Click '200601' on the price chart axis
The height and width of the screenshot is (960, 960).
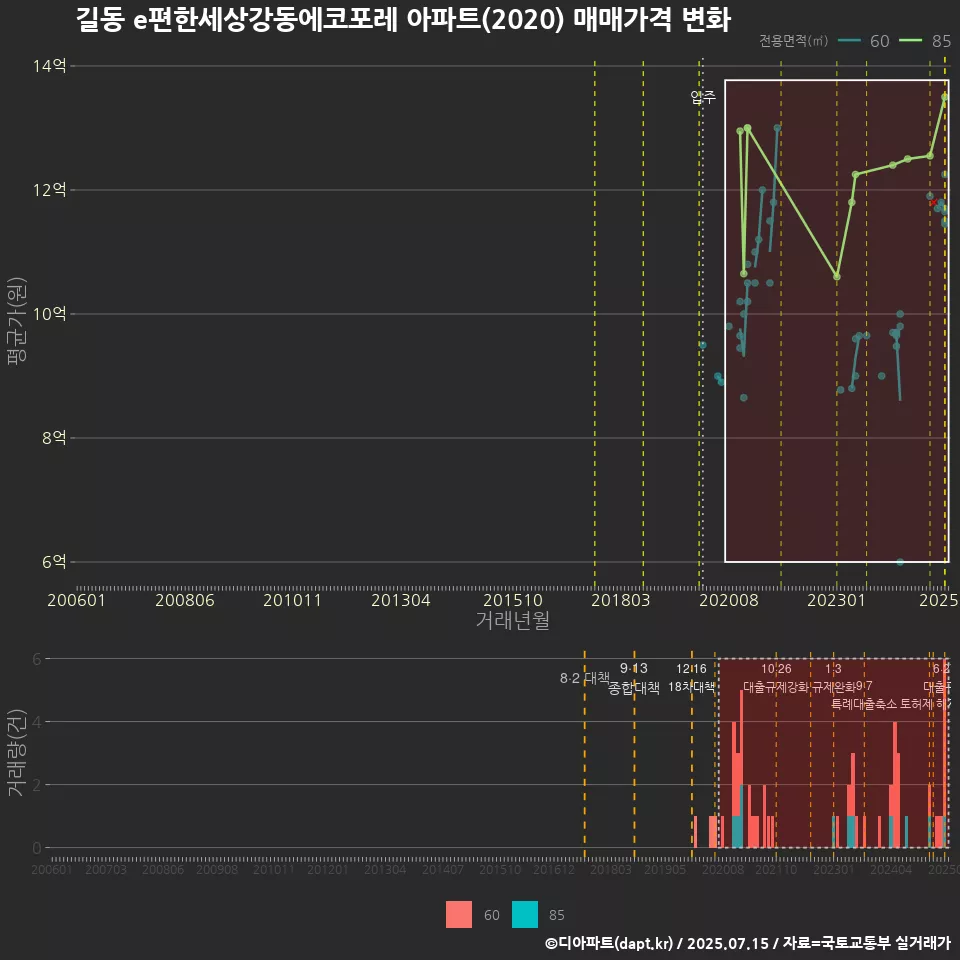point(77,600)
